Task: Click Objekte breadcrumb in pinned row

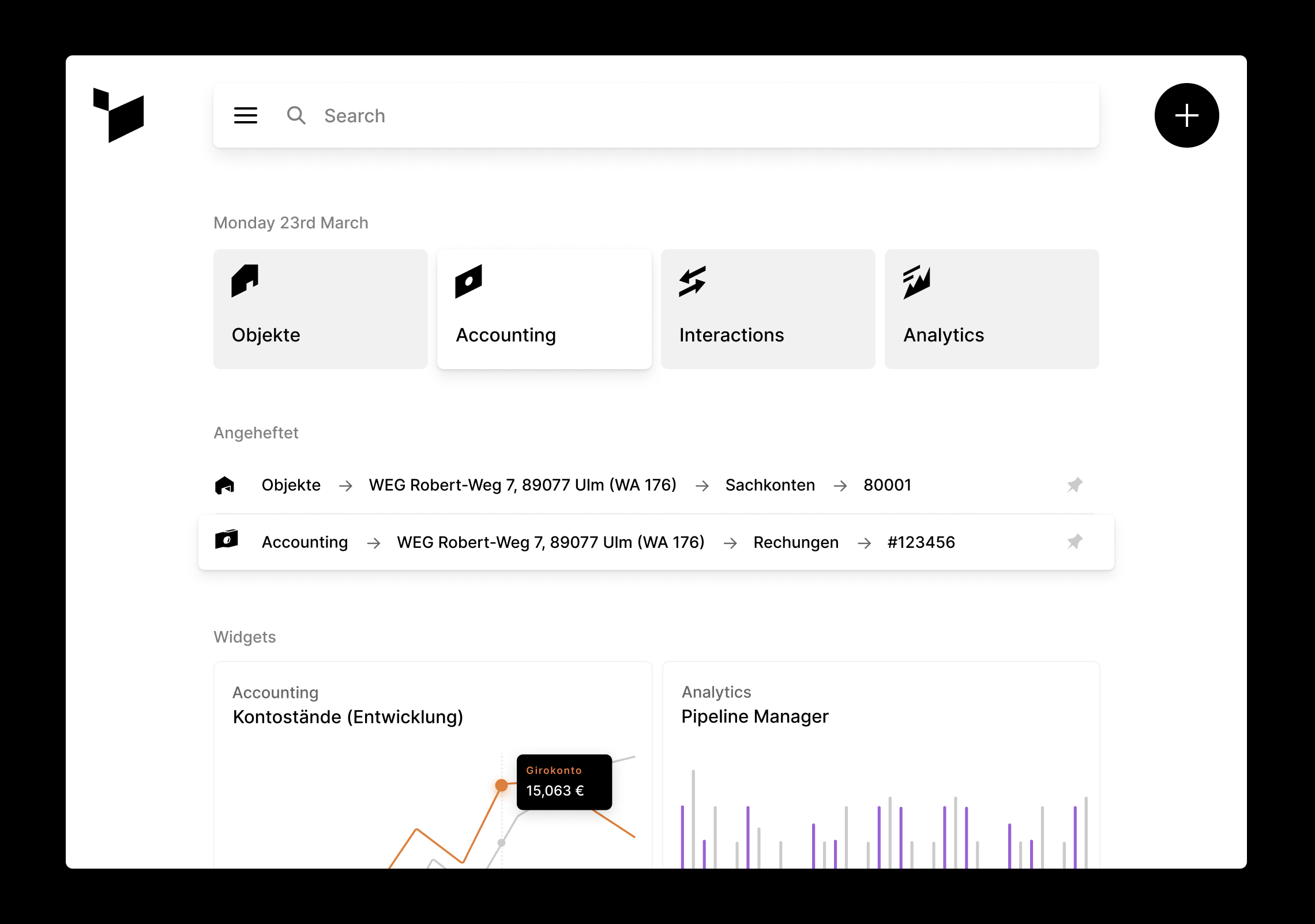Action: point(291,485)
